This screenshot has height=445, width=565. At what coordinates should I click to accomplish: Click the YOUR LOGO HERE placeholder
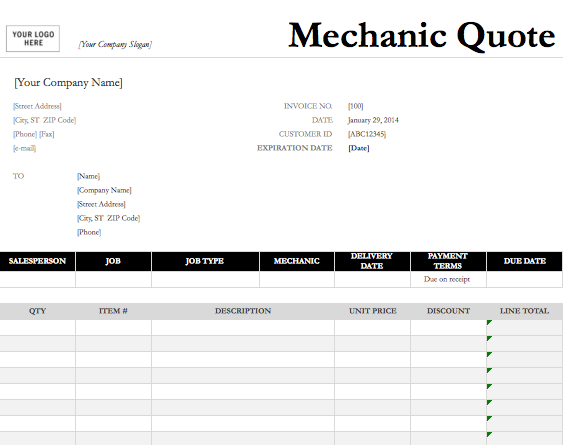33,39
